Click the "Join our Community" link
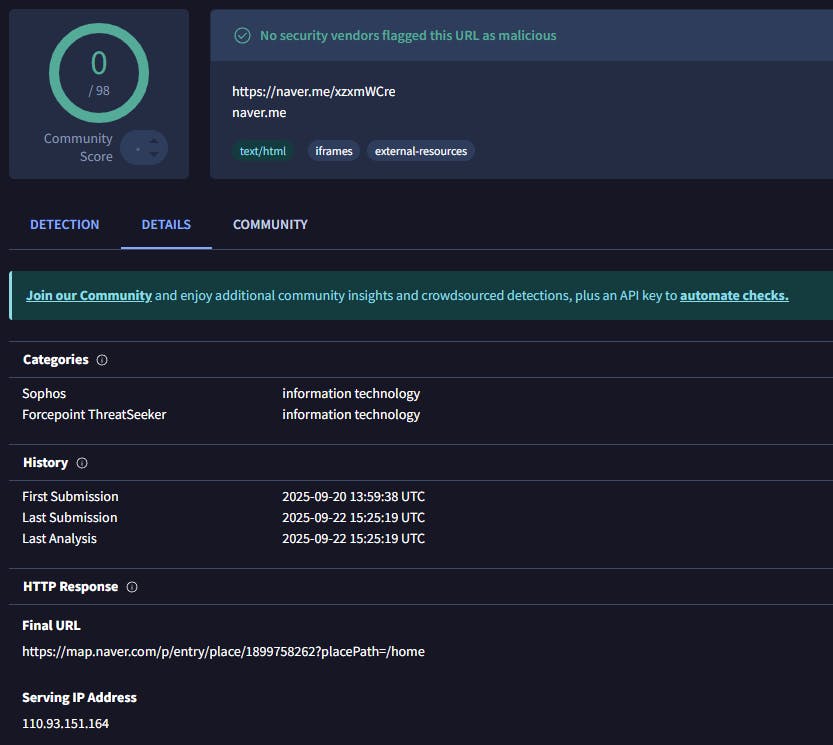The width and height of the screenshot is (833, 745). [89, 296]
